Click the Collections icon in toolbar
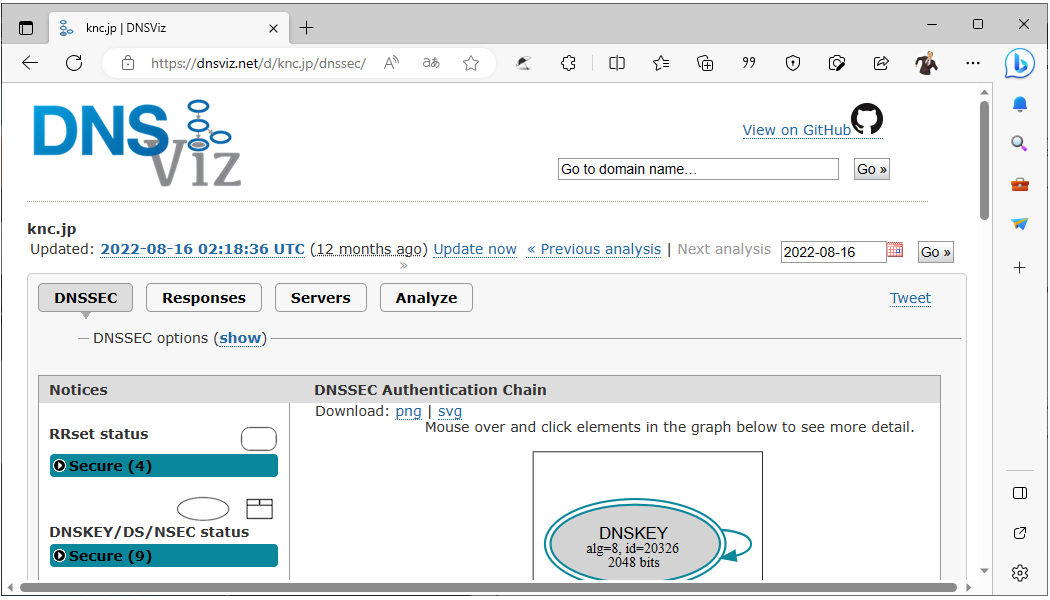 coord(705,63)
